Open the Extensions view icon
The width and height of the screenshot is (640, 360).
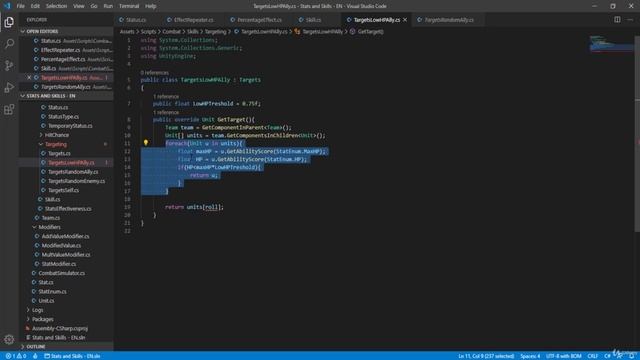(x=9, y=109)
